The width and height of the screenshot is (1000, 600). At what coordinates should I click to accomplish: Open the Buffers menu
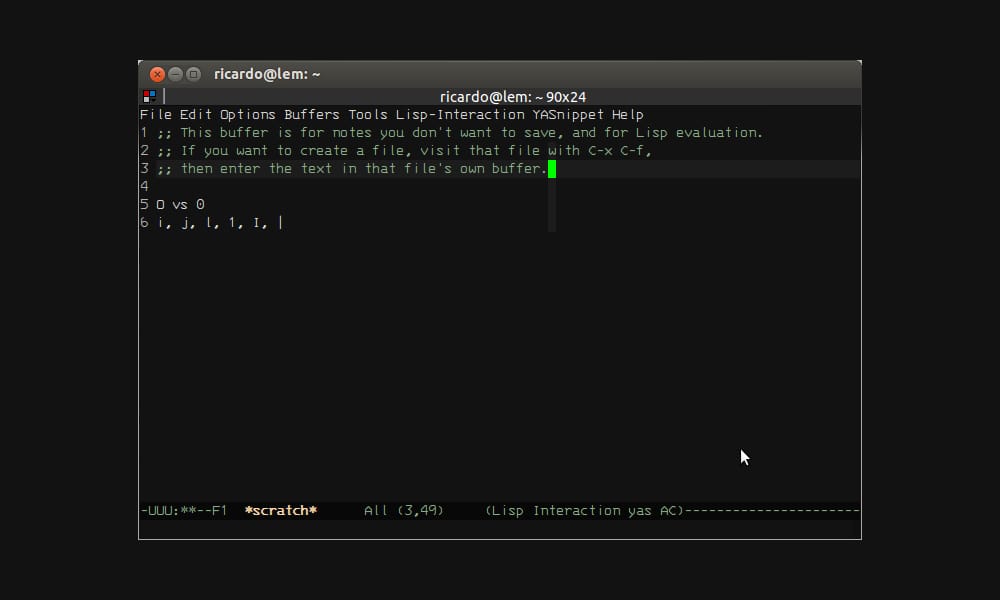click(x=312, y=114)
